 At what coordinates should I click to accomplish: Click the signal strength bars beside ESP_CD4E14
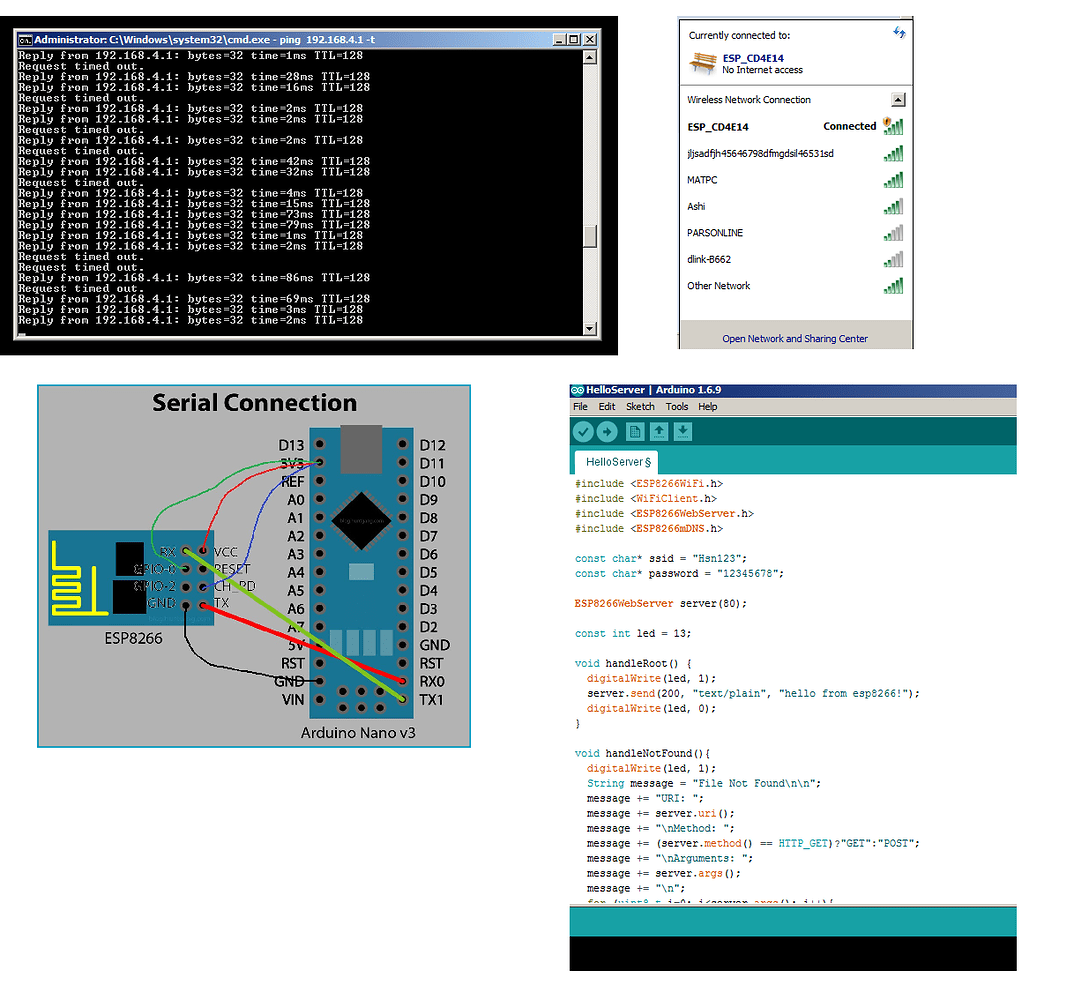coord(893,127)
